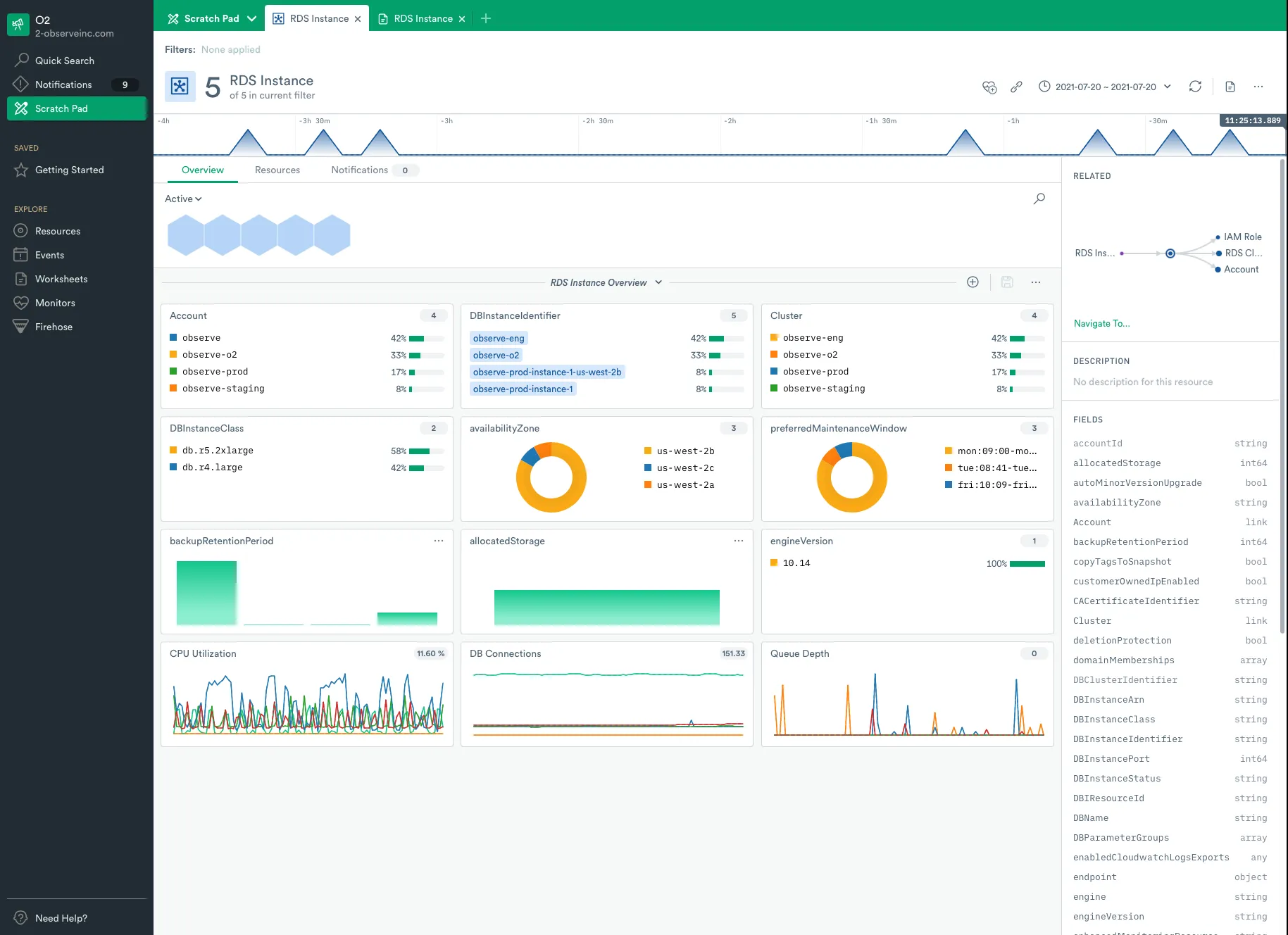1288x935 pixels.
Task: Open header more options ellipsis
Action: (x=1258, y=87)
